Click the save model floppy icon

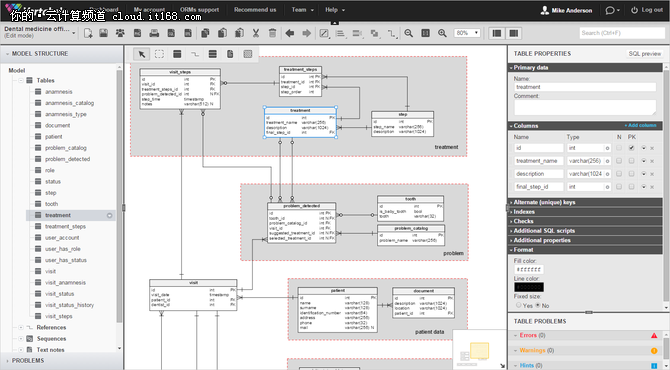tap(104, 33)
